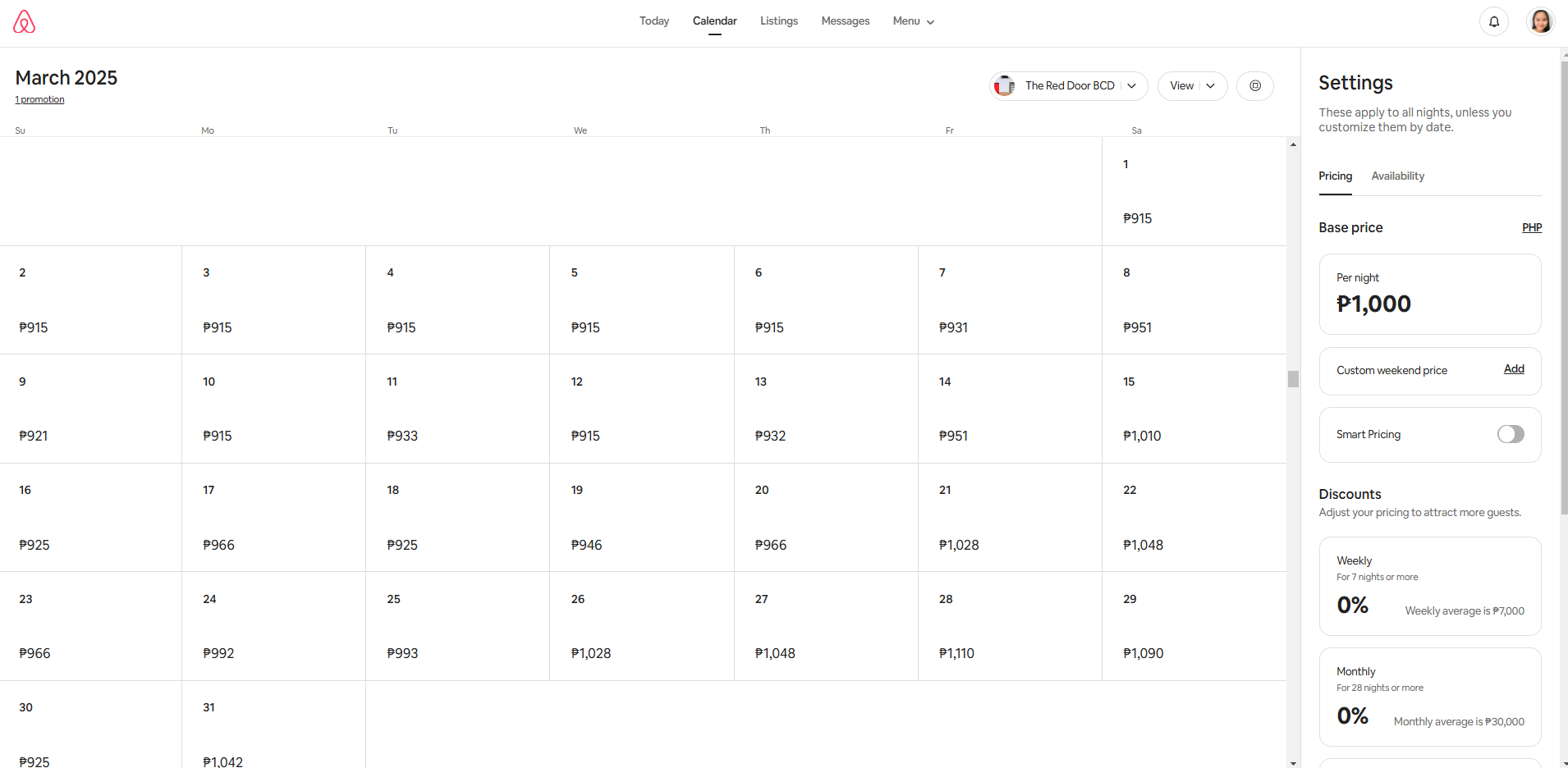
Task: Change currency via PHP link
Action: click(1532, 228)
